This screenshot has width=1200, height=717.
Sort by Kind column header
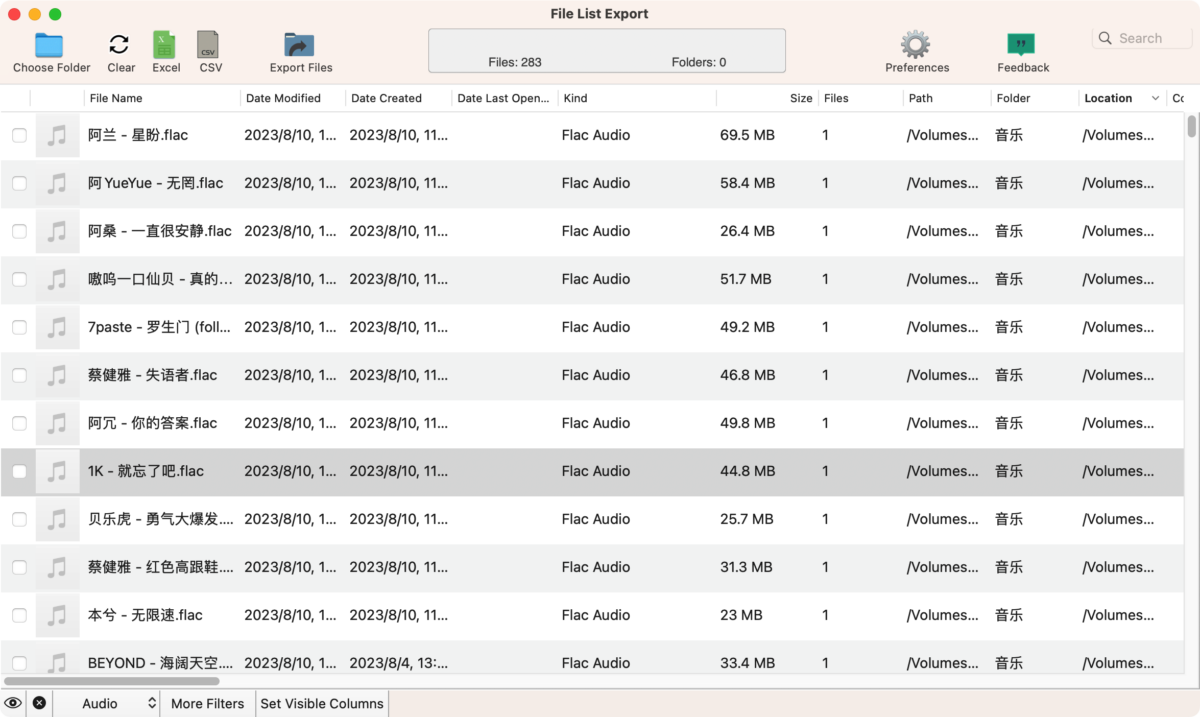(575, 98)
